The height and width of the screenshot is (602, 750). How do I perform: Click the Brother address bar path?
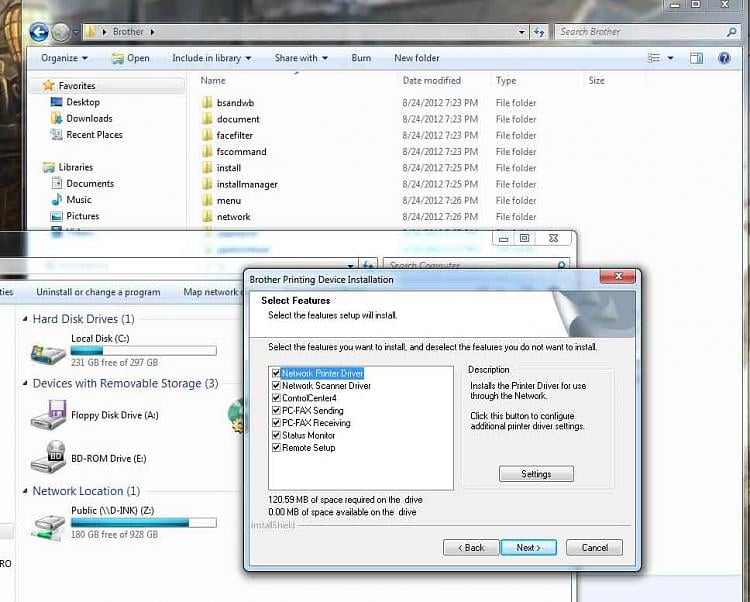128,32
